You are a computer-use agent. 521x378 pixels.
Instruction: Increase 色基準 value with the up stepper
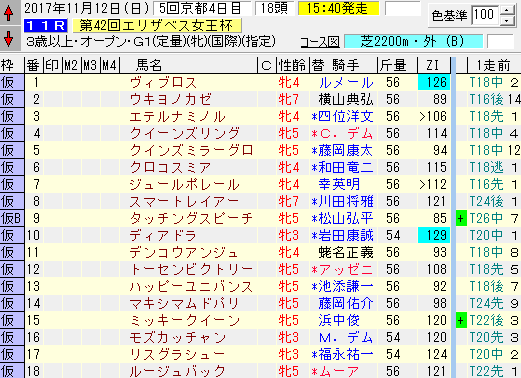click(x=507, y=10)
